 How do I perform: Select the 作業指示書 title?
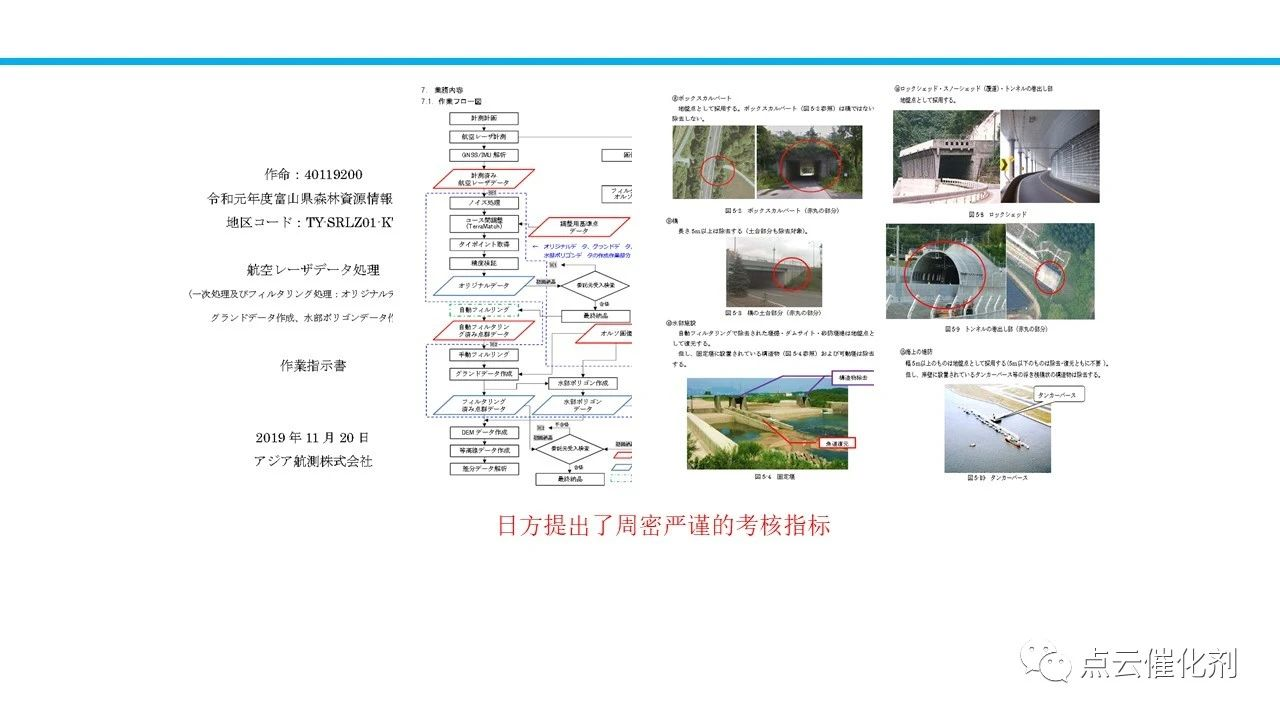pyautogui.click(x=313, y=366)
